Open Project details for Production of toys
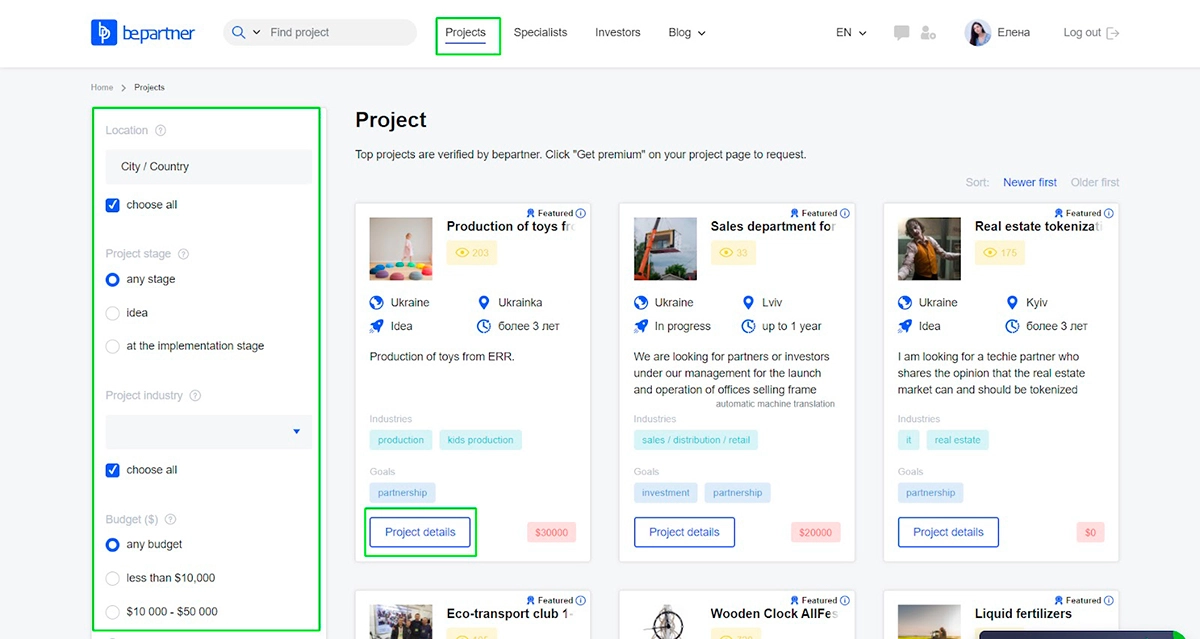 [x=420, y=532]
